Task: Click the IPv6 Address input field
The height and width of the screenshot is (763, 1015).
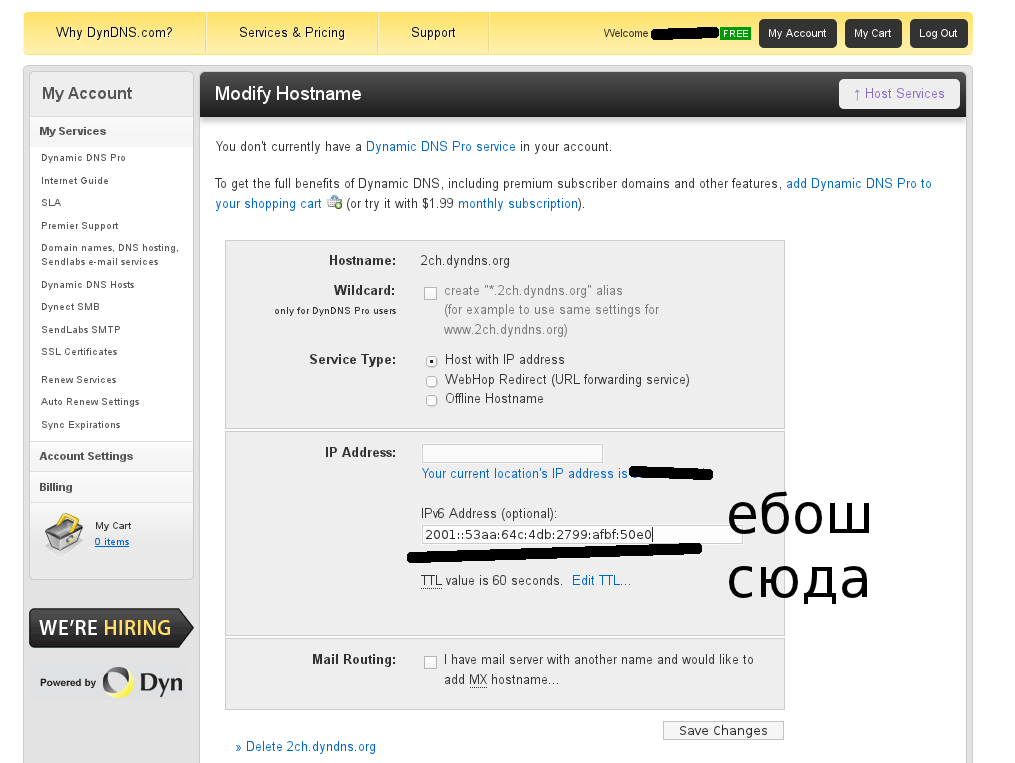Action: point(582,535)
